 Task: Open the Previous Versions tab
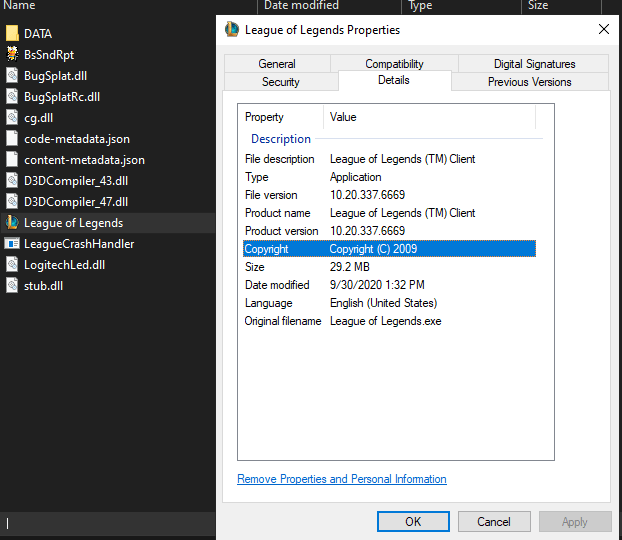click(x=530, y=82)
